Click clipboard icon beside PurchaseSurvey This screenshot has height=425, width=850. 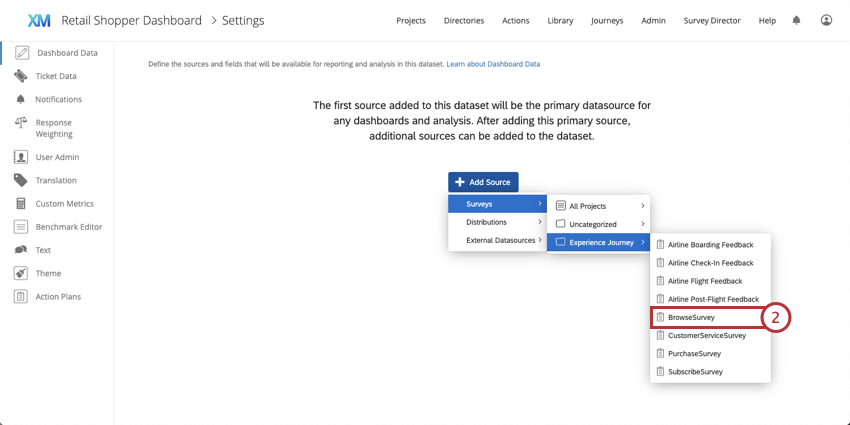660,353
